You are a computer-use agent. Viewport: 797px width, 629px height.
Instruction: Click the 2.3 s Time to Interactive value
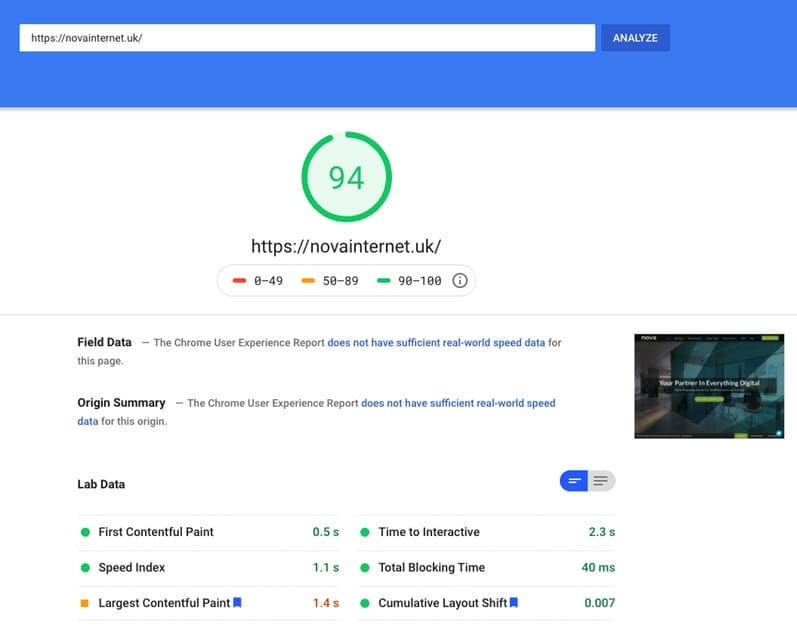point(602,532)
